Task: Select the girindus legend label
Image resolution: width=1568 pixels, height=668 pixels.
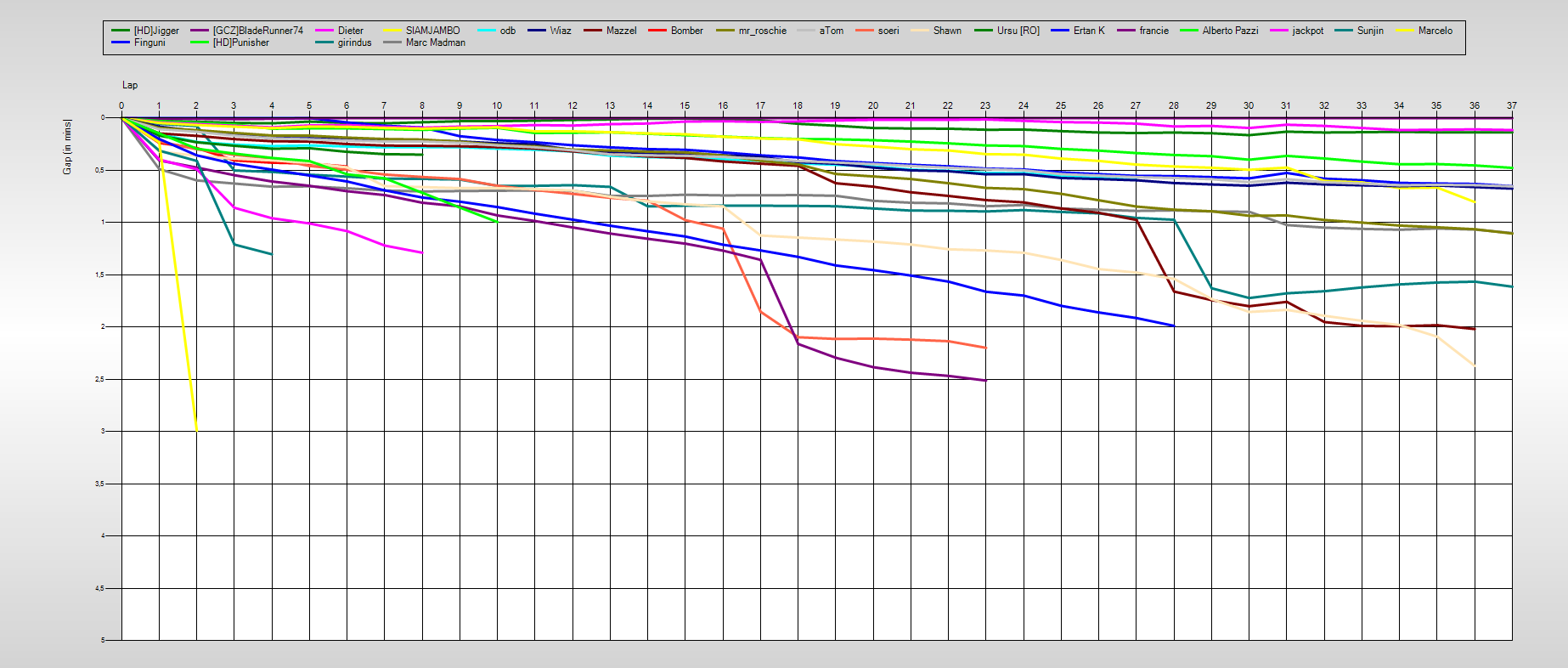Action: (354, 42)
